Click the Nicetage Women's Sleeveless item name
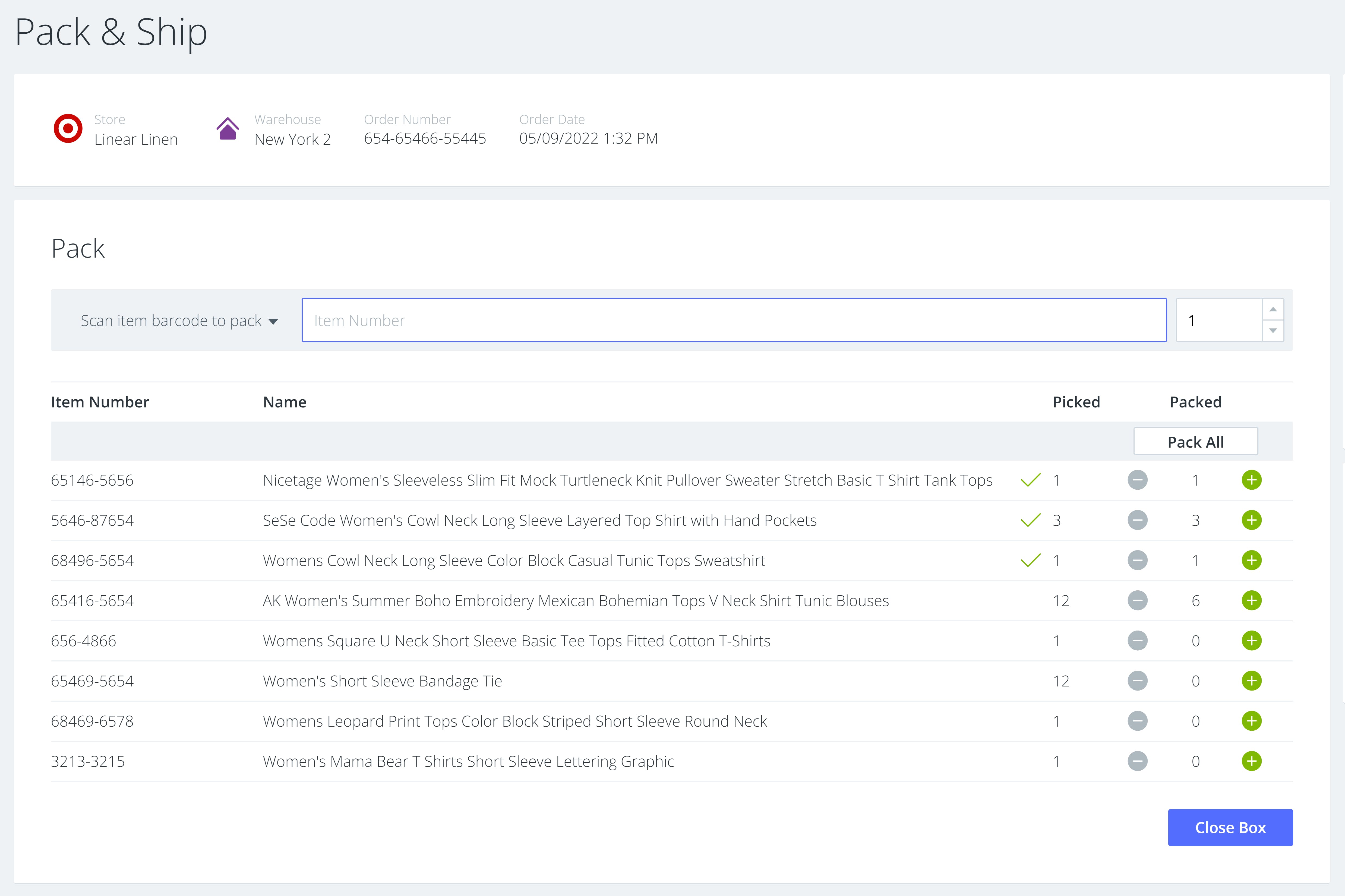 point(627,480)
